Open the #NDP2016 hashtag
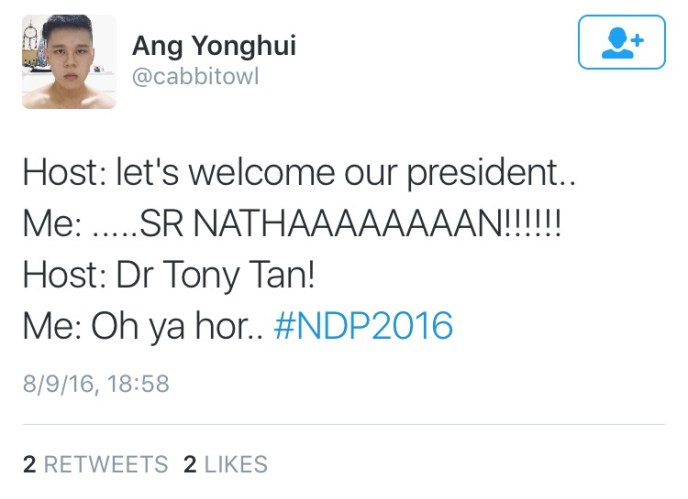The width and height of the screenshot is (688, 499). 363,326
